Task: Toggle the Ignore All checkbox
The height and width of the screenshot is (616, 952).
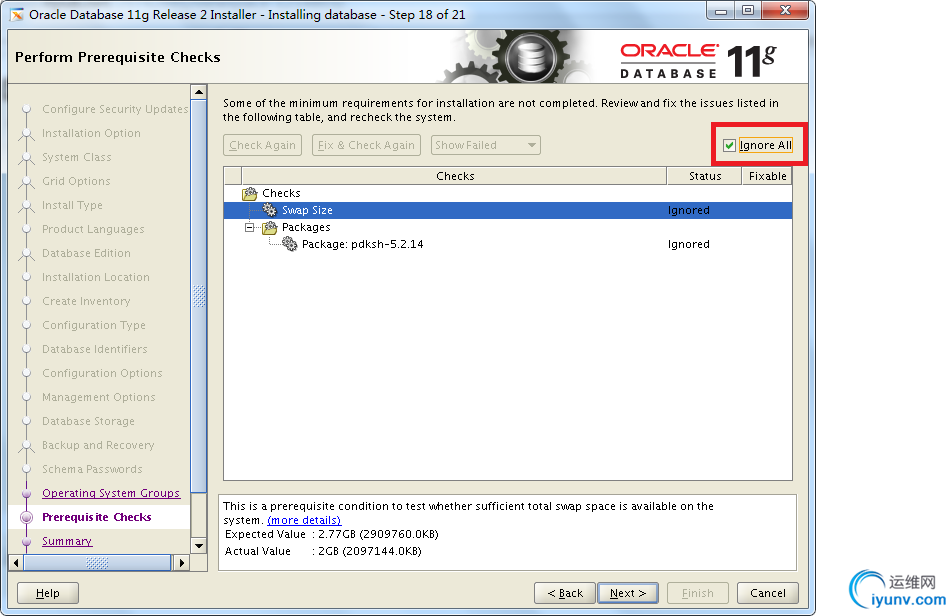Action: coord(729,146)
